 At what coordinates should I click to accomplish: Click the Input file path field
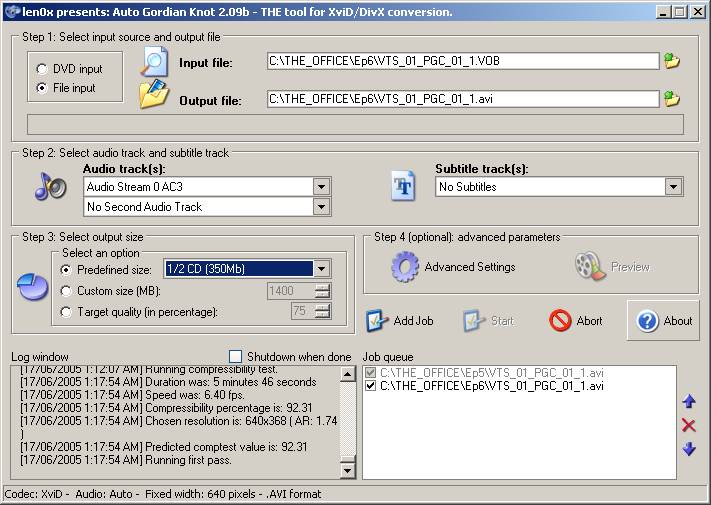463,61
